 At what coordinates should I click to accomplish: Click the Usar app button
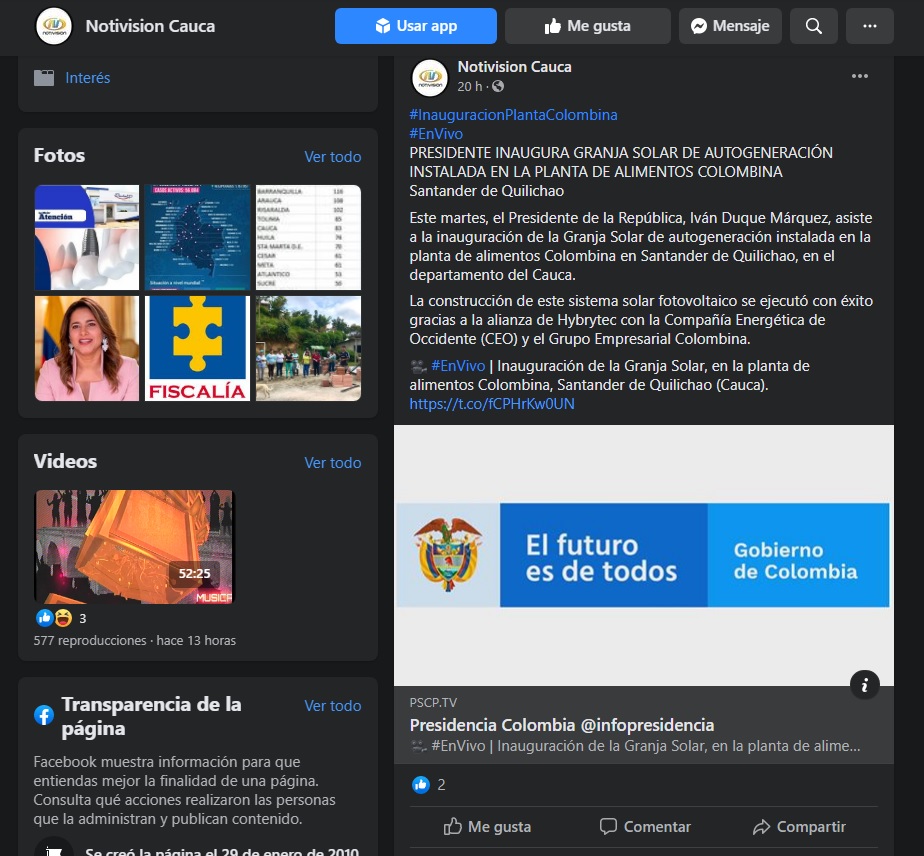pyautogui.click(x=415, y=26)
